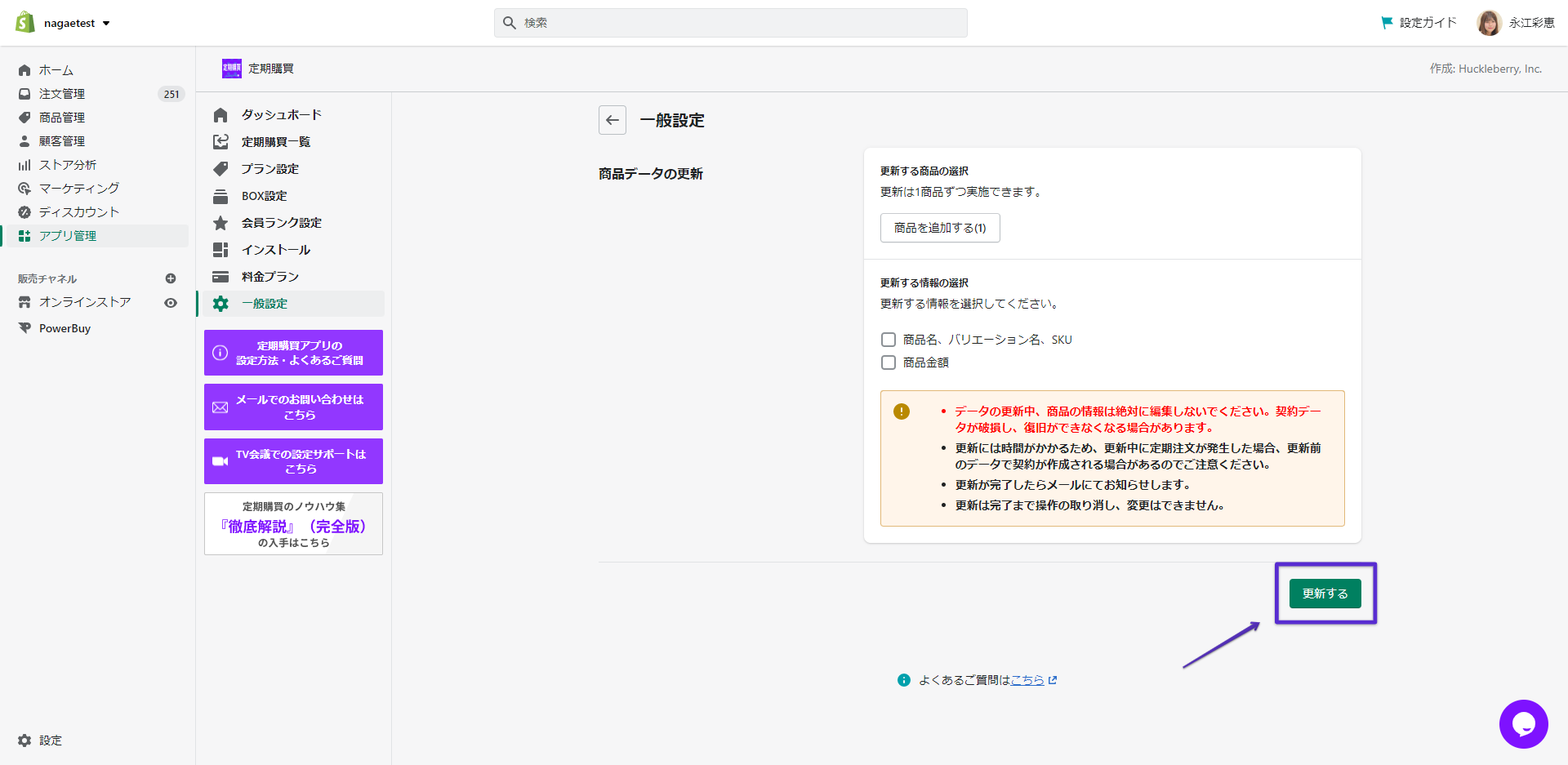Add a sales channel with plus icon
This screenshot has height=765, width=1568.
point(171,278)
